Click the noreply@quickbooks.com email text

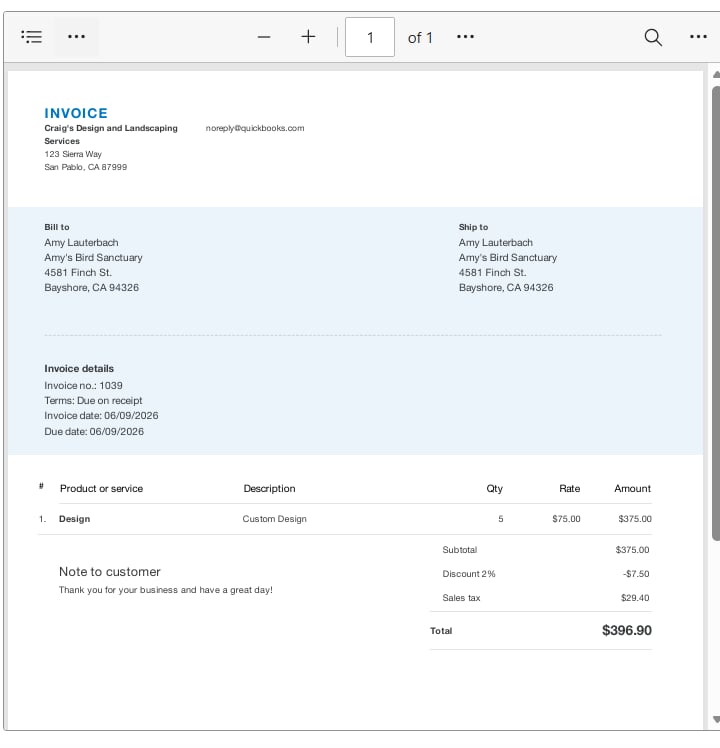coord(255,128)
